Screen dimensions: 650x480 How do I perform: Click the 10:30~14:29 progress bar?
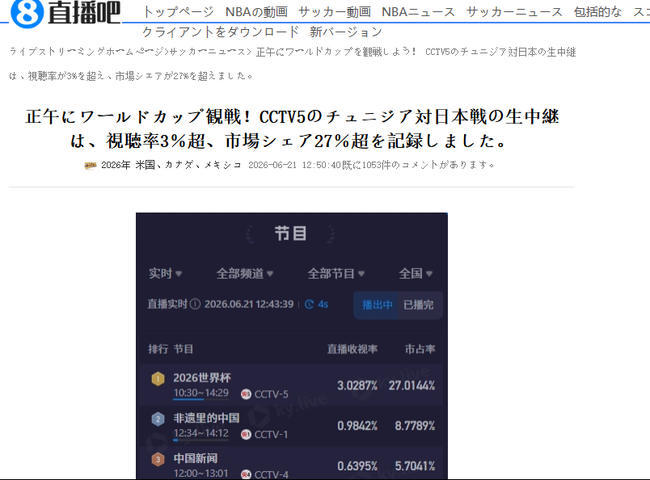[x=201, y=400]
